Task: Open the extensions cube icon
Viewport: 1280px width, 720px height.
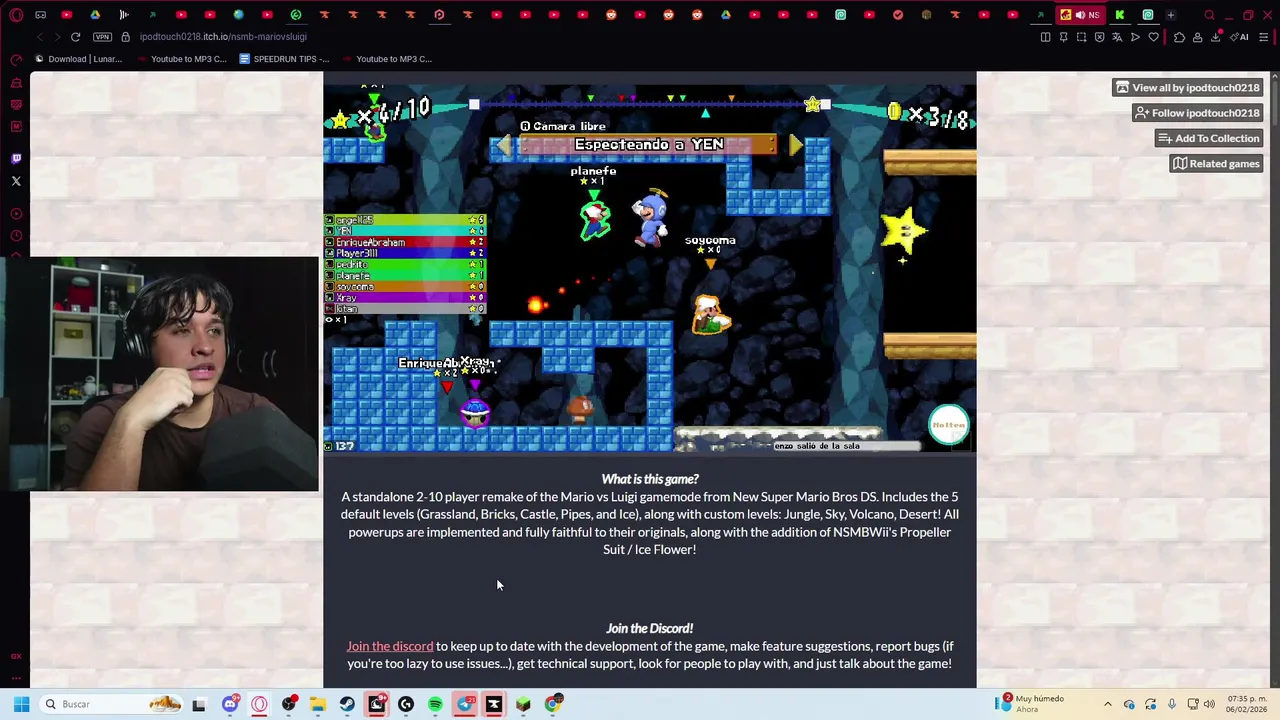Action: [x=1179, y=37]
